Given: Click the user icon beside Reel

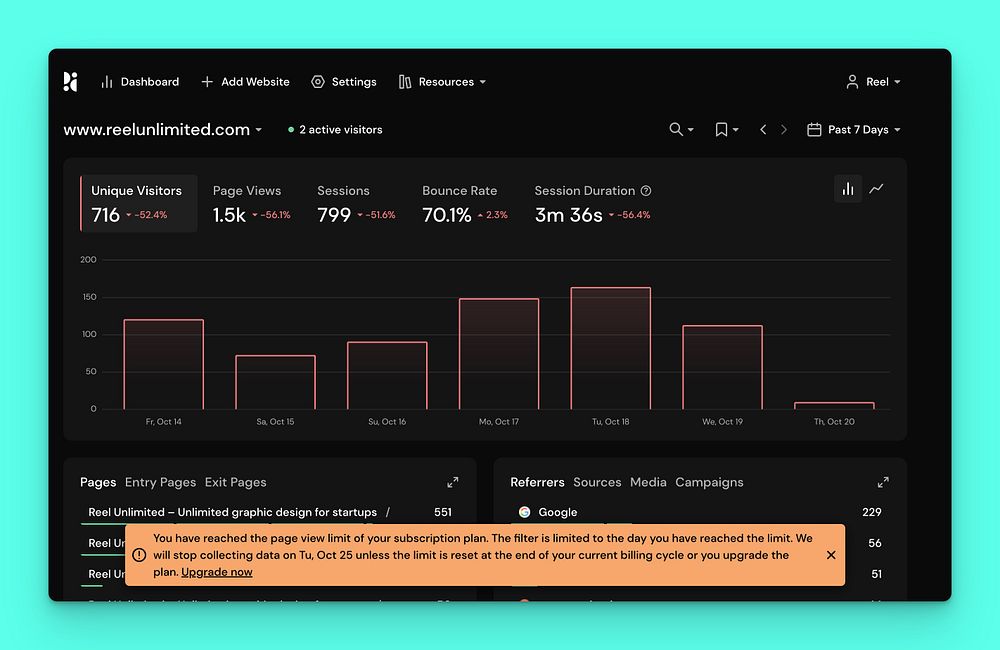Looking at the screenshot, I should (852, 82).
